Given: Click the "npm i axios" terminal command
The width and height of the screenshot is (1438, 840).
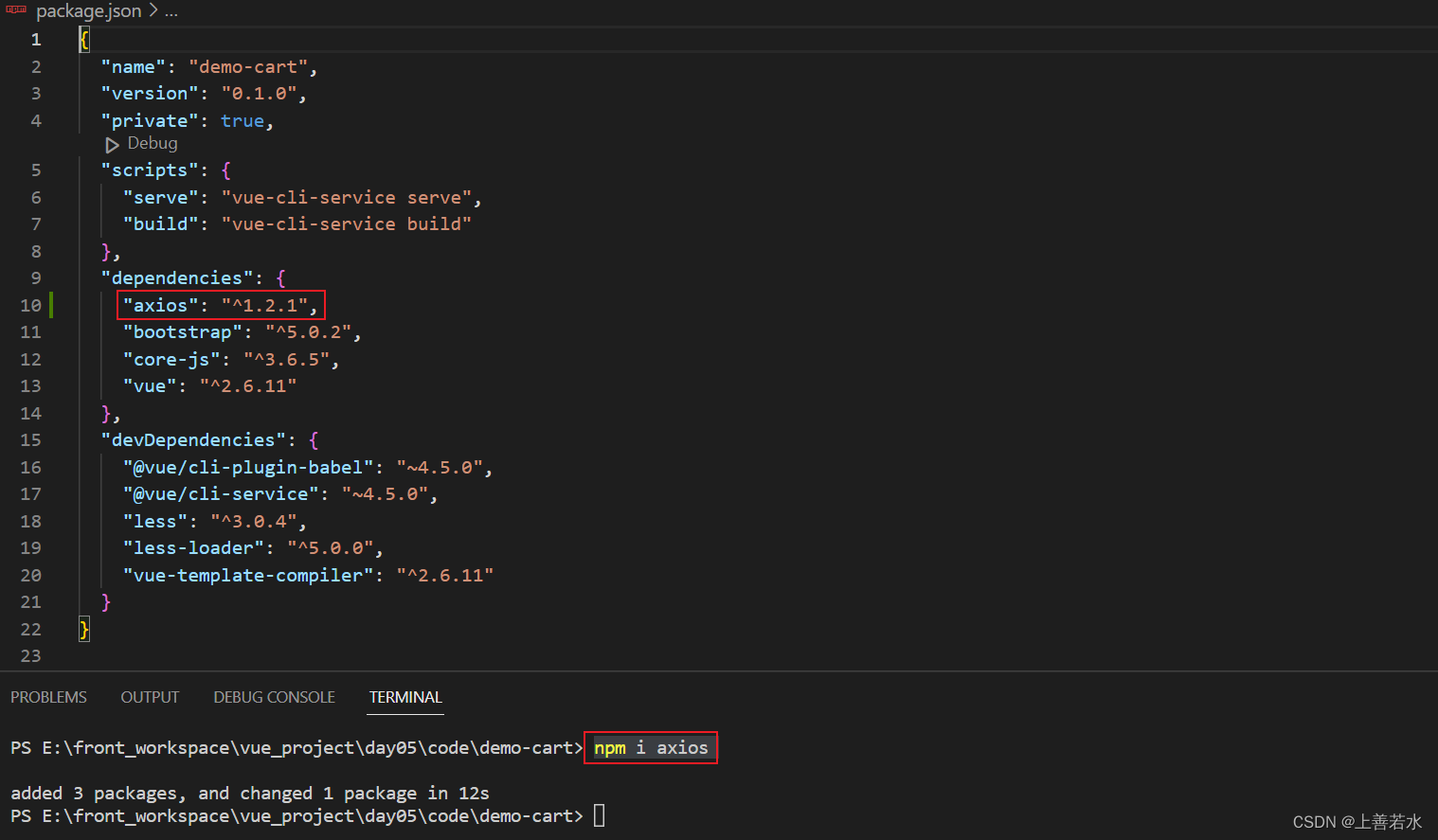Looking at the screenshot, I should tap(651, 748).
